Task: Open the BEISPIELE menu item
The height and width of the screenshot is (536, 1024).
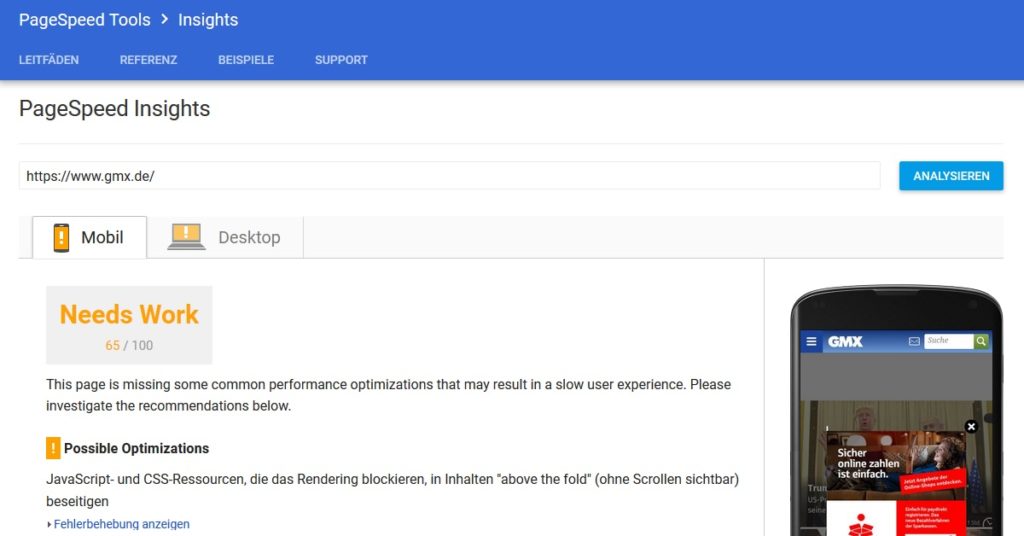Action: pos(246,59)
